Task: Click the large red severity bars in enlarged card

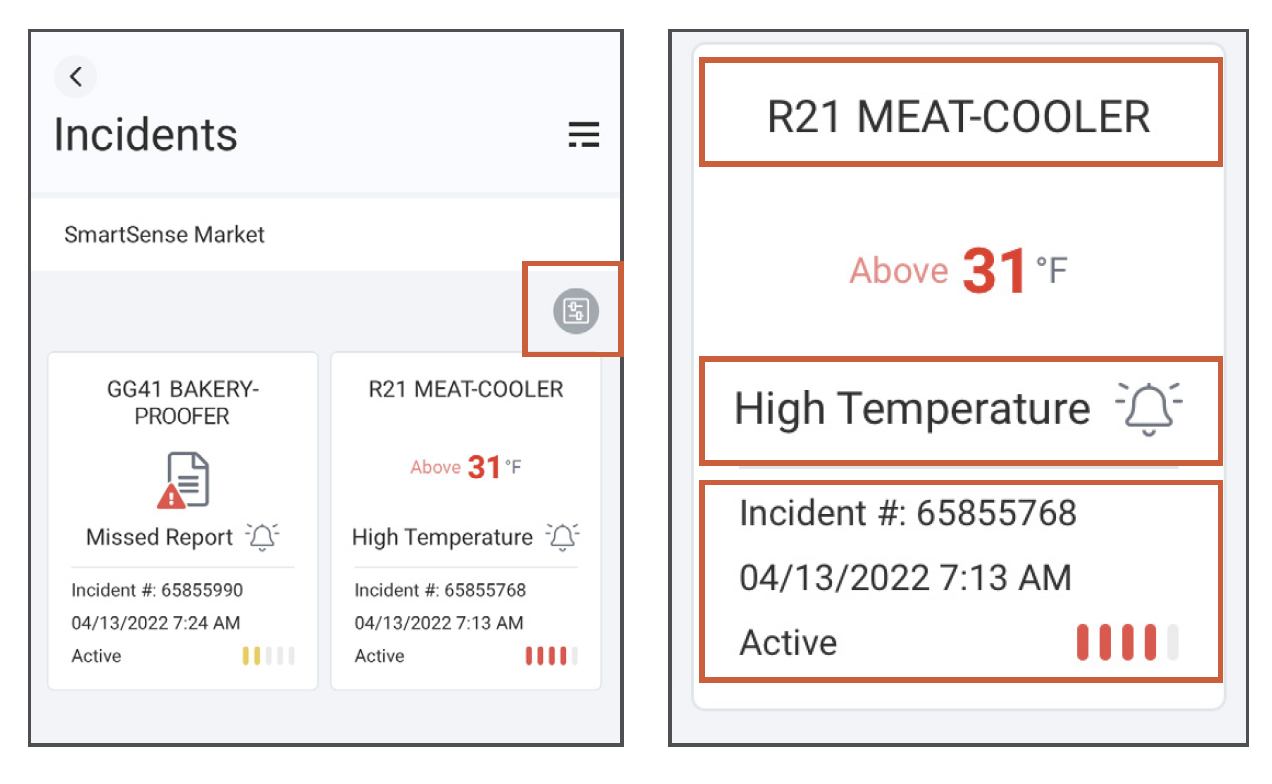Action: point(1128,642)
